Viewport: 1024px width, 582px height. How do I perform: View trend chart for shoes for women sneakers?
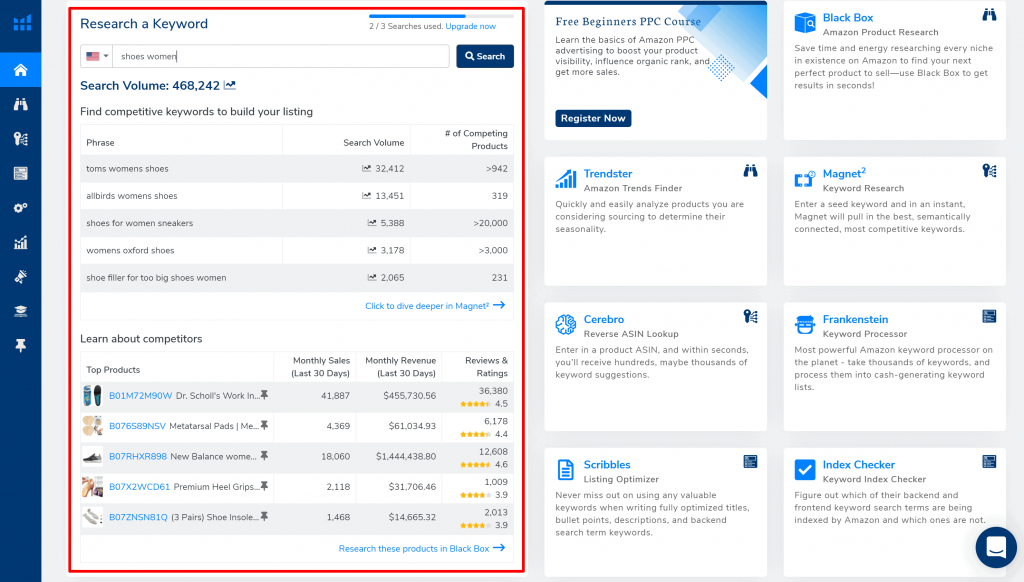[x=372, y=223]
